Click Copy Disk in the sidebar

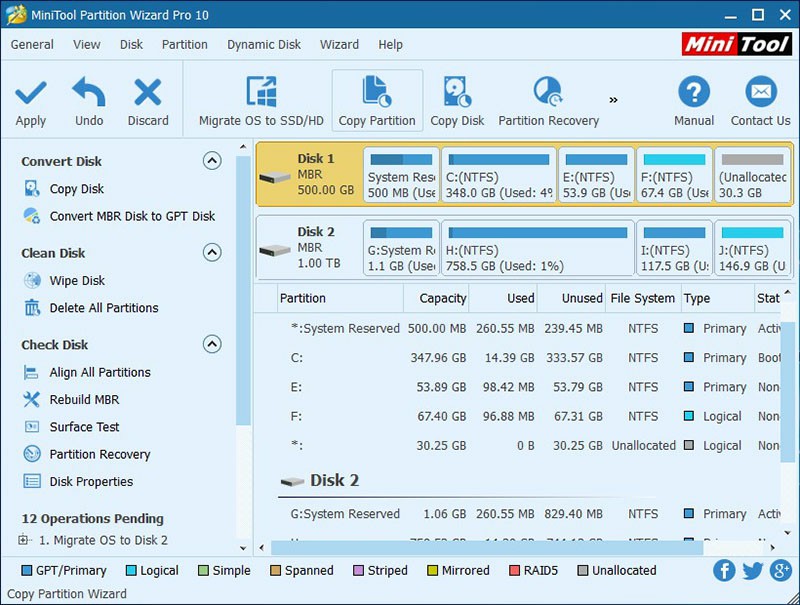pyautogui.click(x=77, y=189)
